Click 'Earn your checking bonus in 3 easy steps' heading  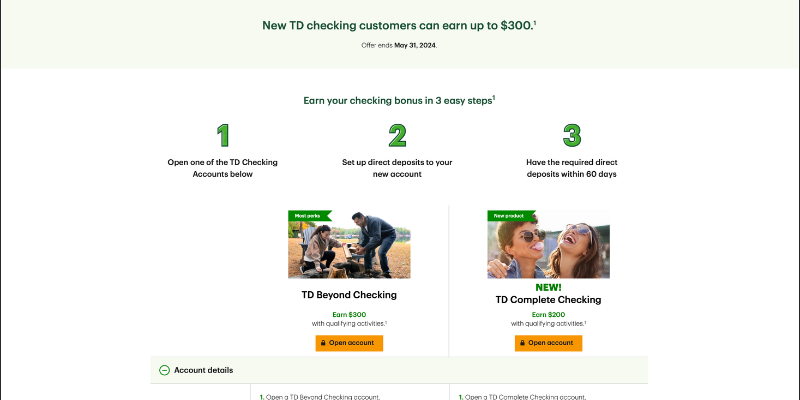point(398,101)
